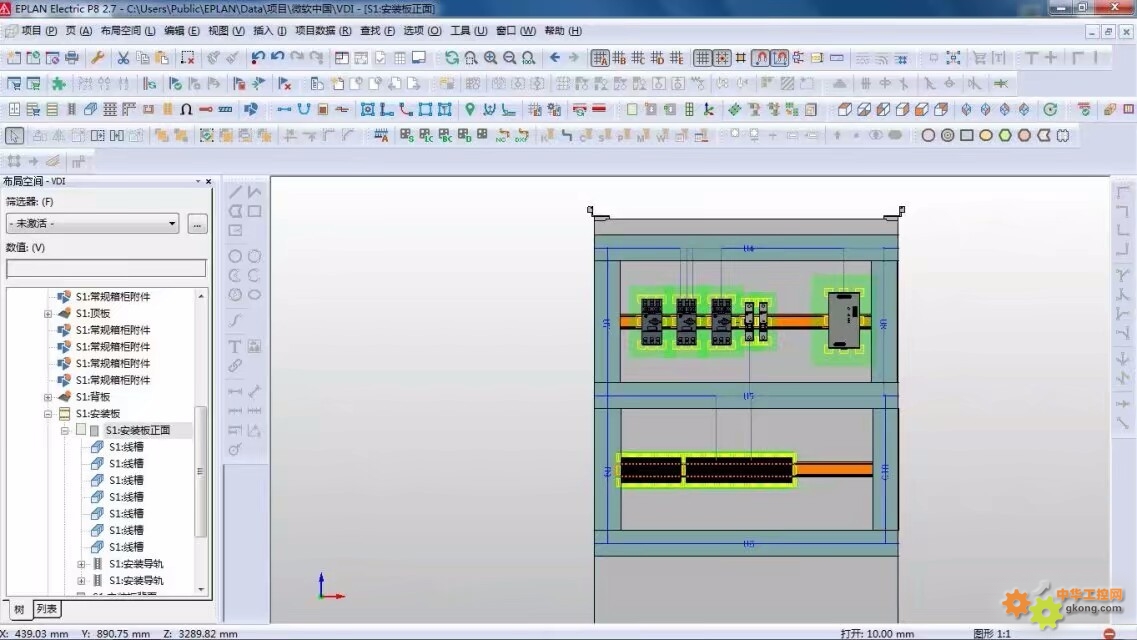
Task: Click the filter browse "..." button
Action: 197,224
